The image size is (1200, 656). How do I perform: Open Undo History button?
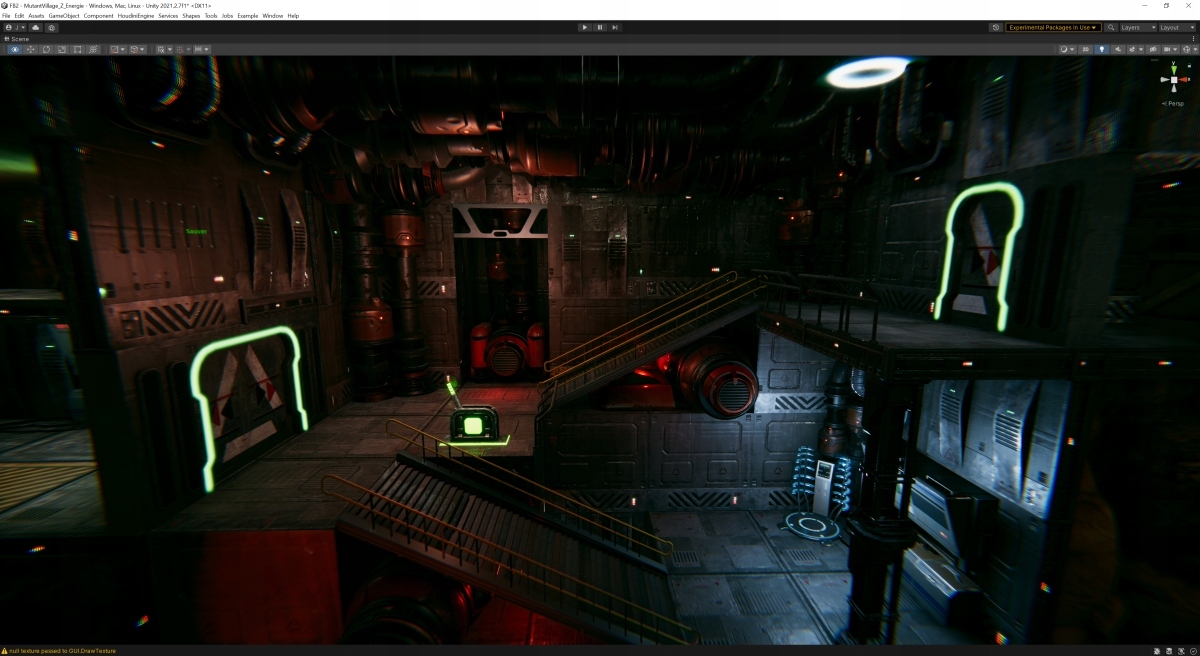995,28
